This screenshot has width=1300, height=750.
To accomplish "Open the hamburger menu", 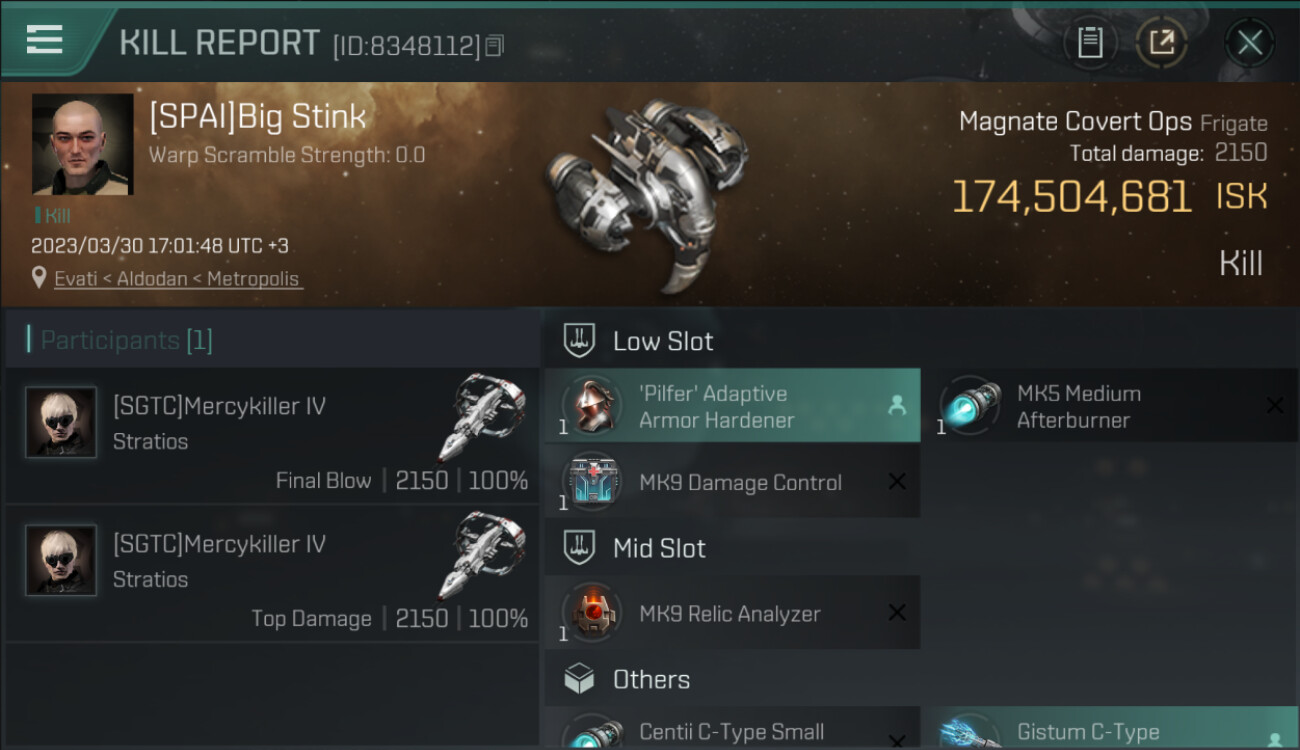I will (x=45, y=40).
